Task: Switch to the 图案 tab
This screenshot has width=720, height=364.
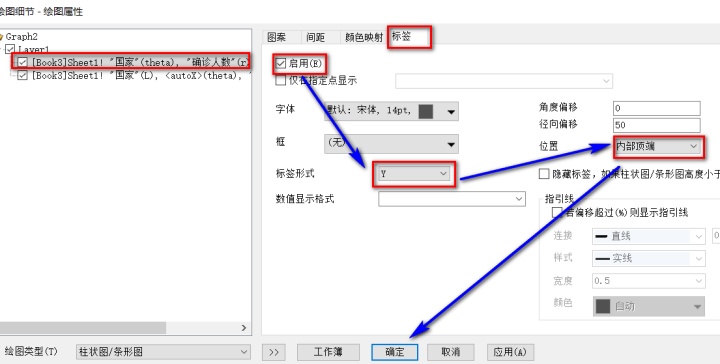Action: click(277, 37)
